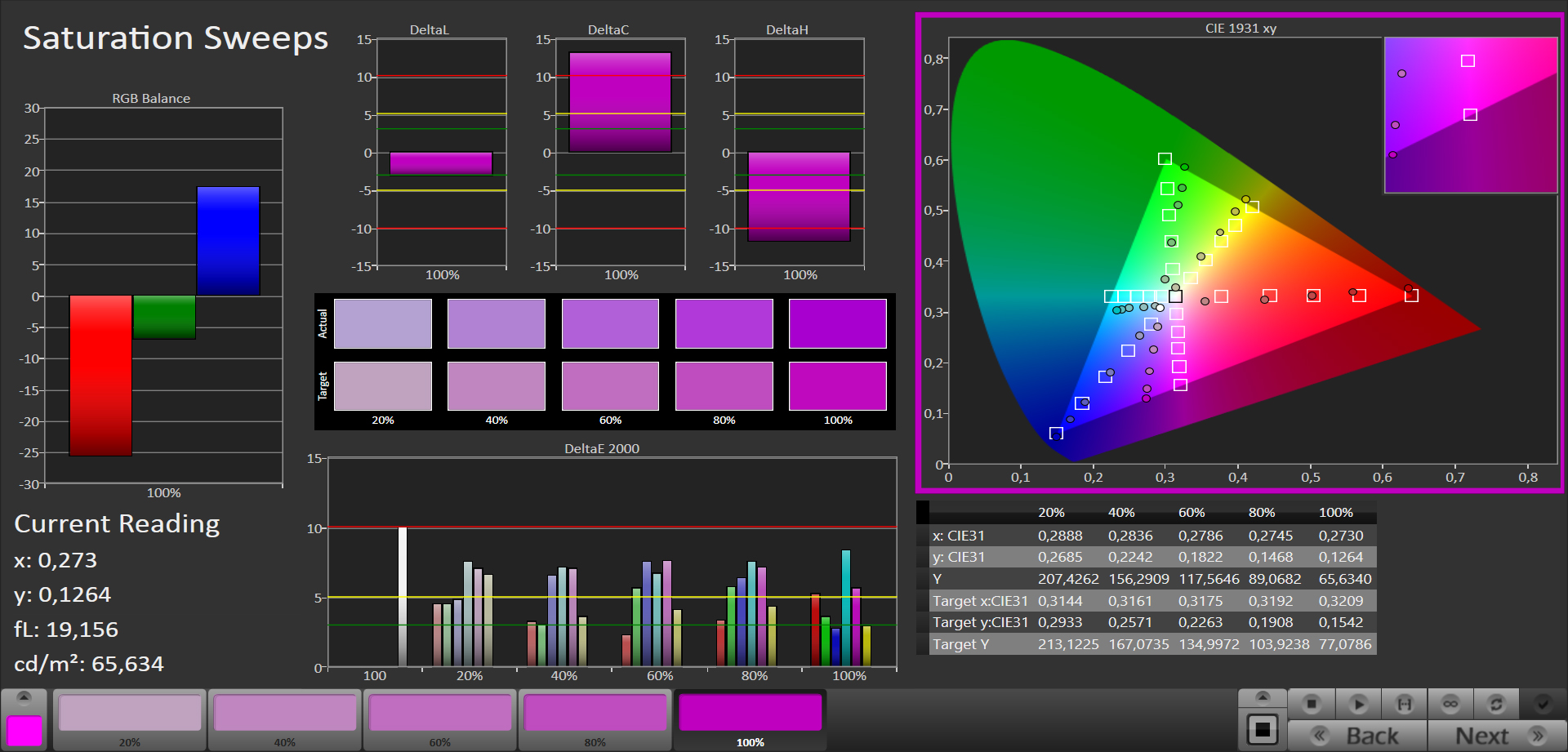
Task: Click the RGB Balance chart title
Action: coord(151,99)
